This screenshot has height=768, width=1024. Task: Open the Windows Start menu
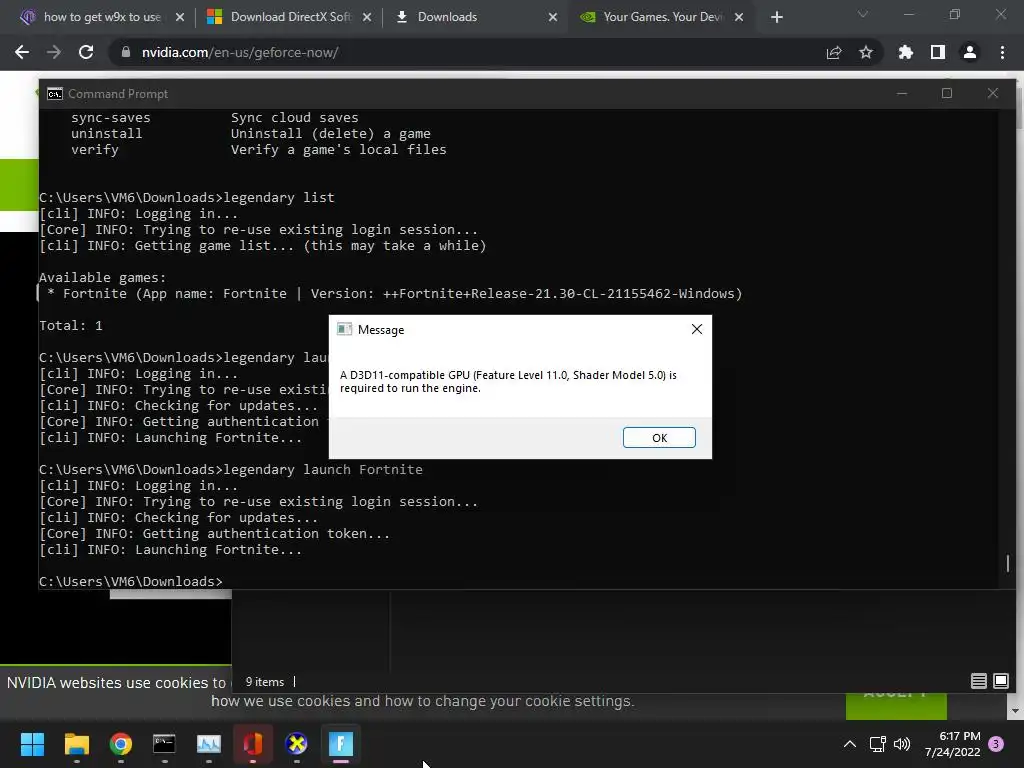[32, 744]
